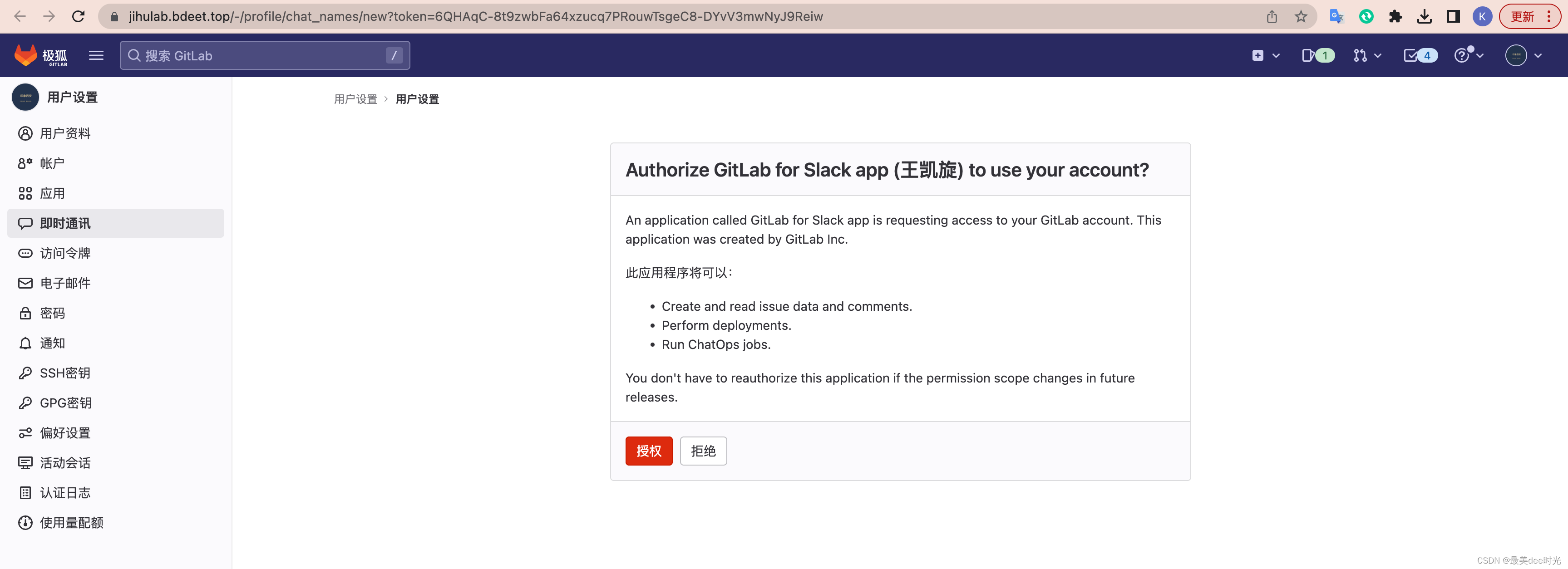Click the authorization heading about Slack app
This screenshot has height=569, width=1568.
pos(887,170)
